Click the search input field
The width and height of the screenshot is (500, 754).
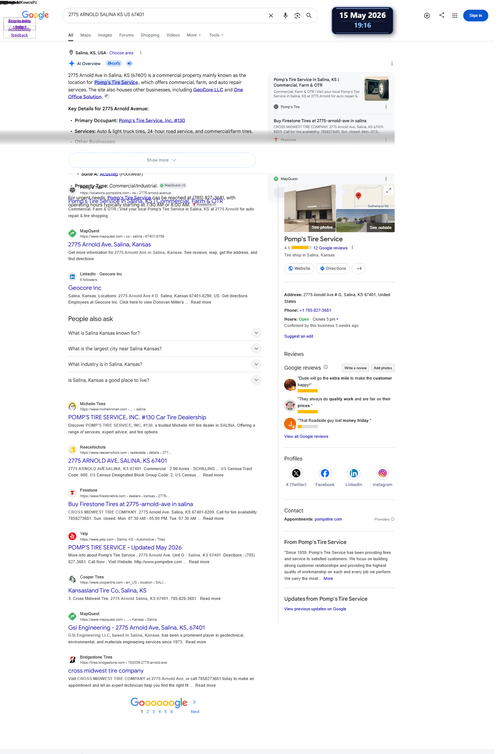click(166, 15)
